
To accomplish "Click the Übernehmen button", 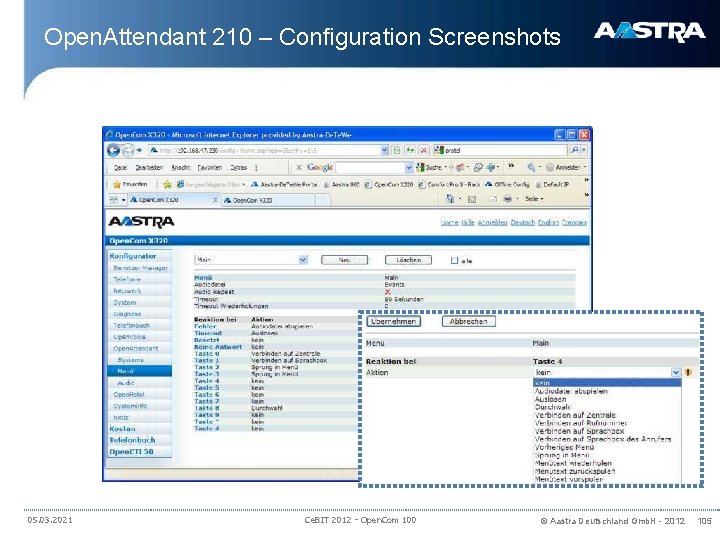I will [x=394, y=321].
